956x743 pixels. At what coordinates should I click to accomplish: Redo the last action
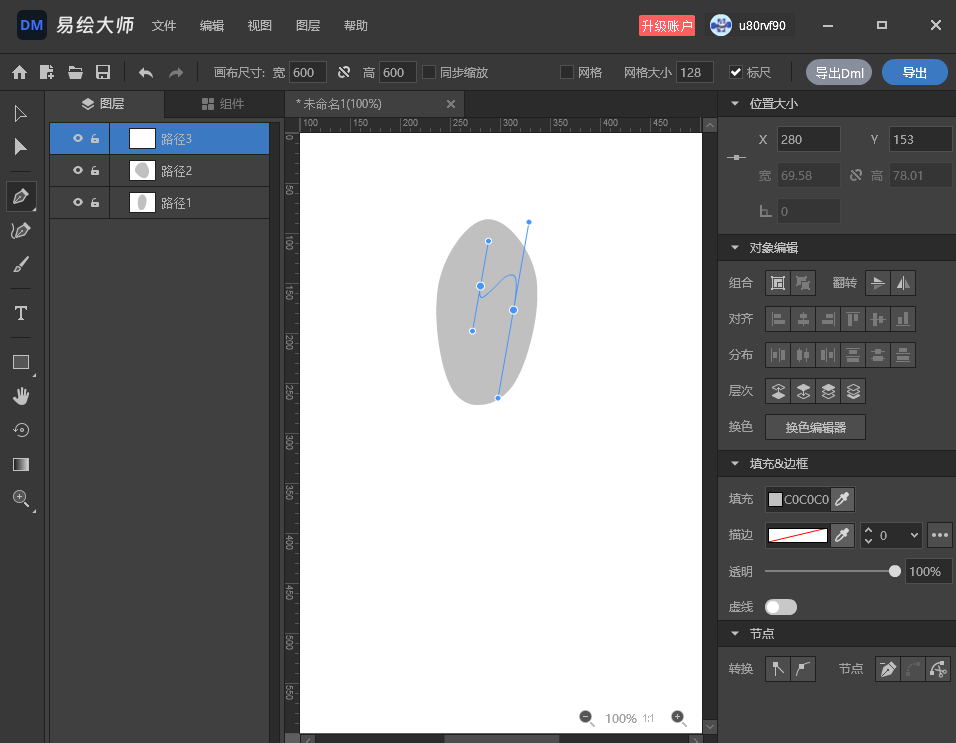tap(176, 73)
